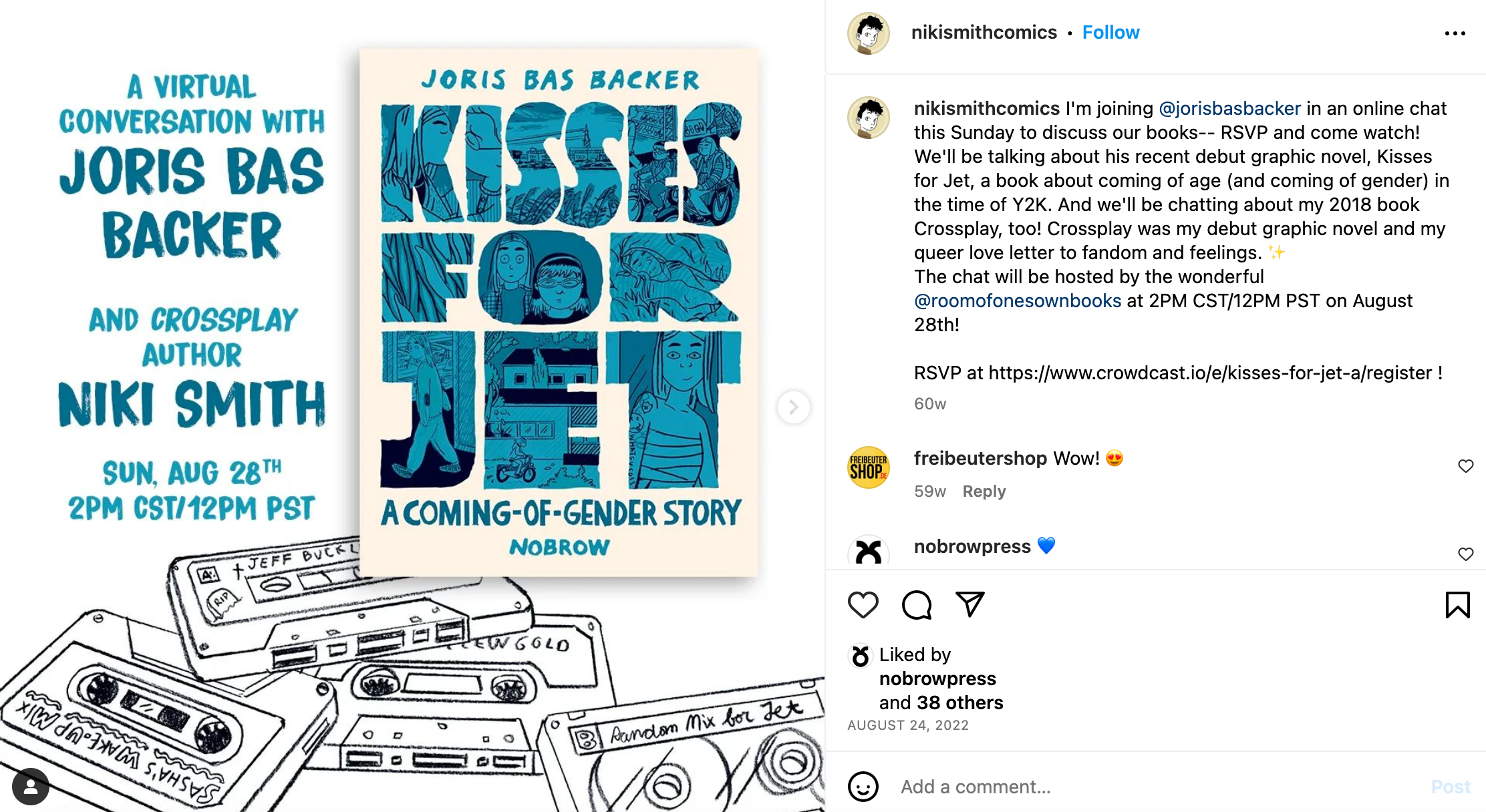Open nobrowpress in Liked by line
The width and height of the screenshot is (1486, 812).
(937, 678)
